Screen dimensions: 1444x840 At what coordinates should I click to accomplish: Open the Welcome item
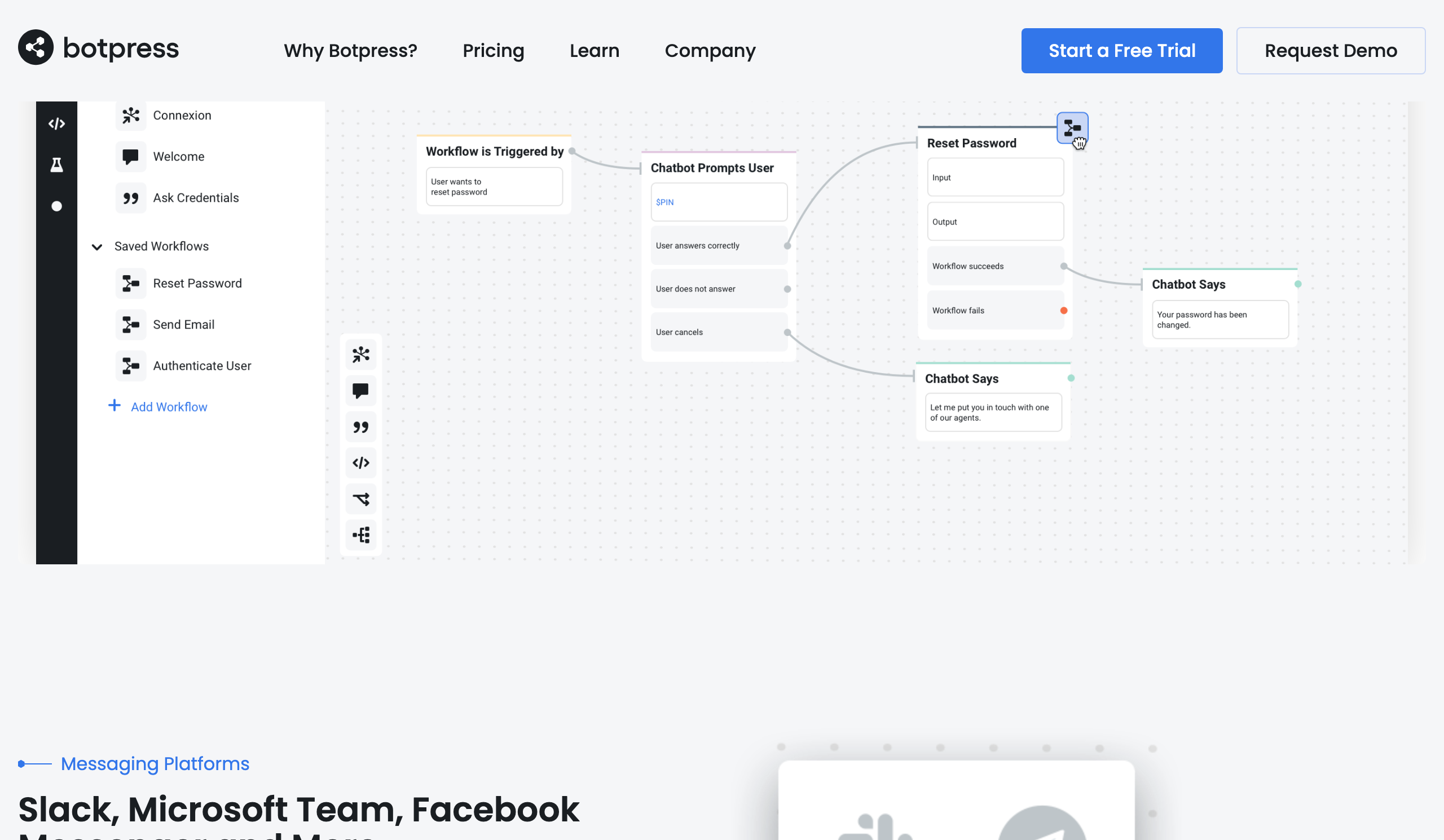179,156
